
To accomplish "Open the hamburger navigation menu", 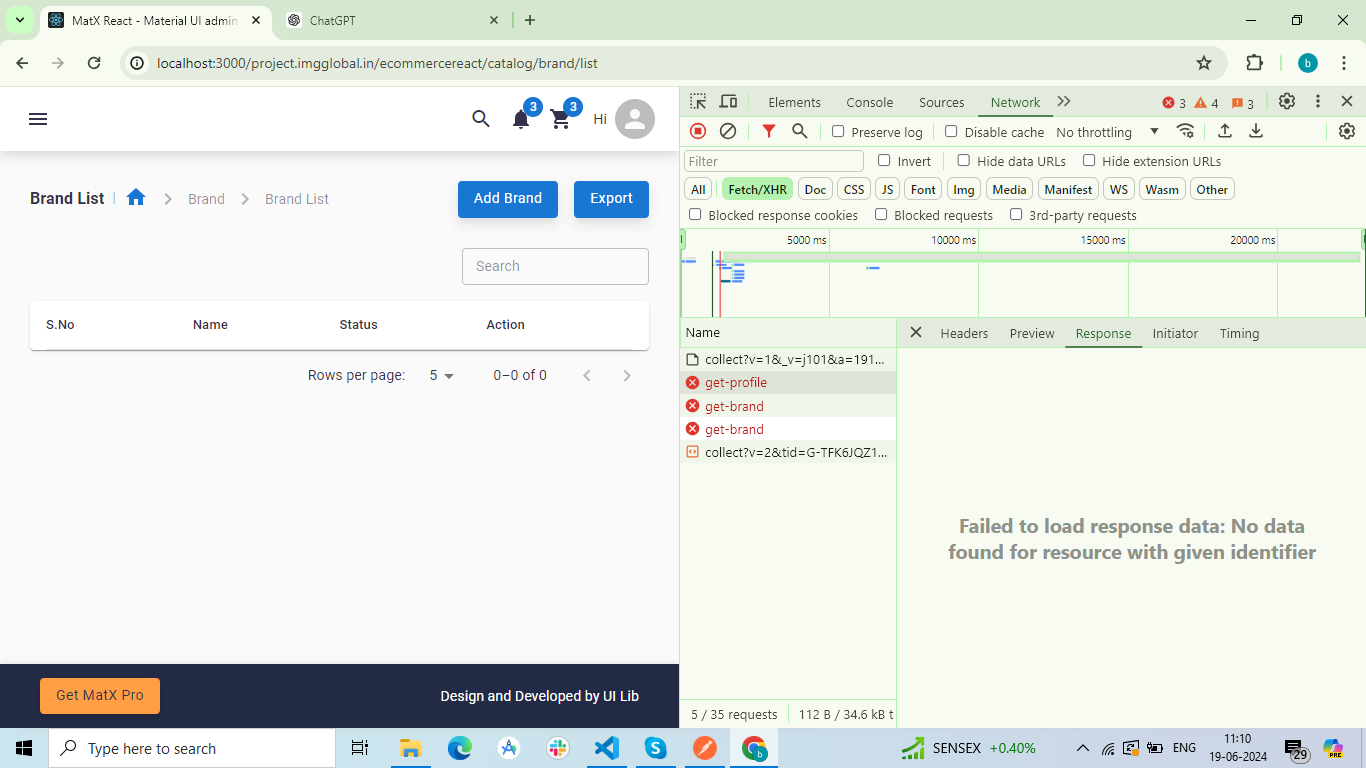I will [x=38, y=119].
